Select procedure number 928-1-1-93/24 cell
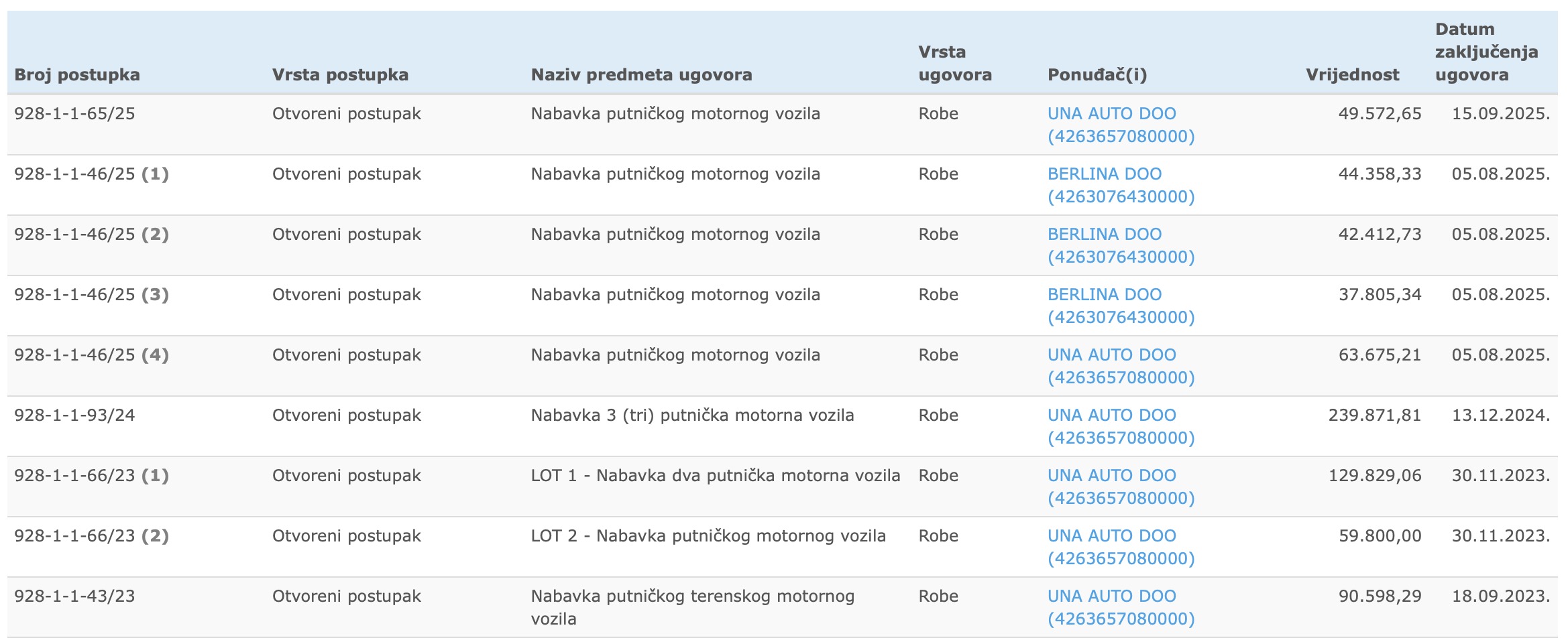1568x642 pixels. pos(74,415)
